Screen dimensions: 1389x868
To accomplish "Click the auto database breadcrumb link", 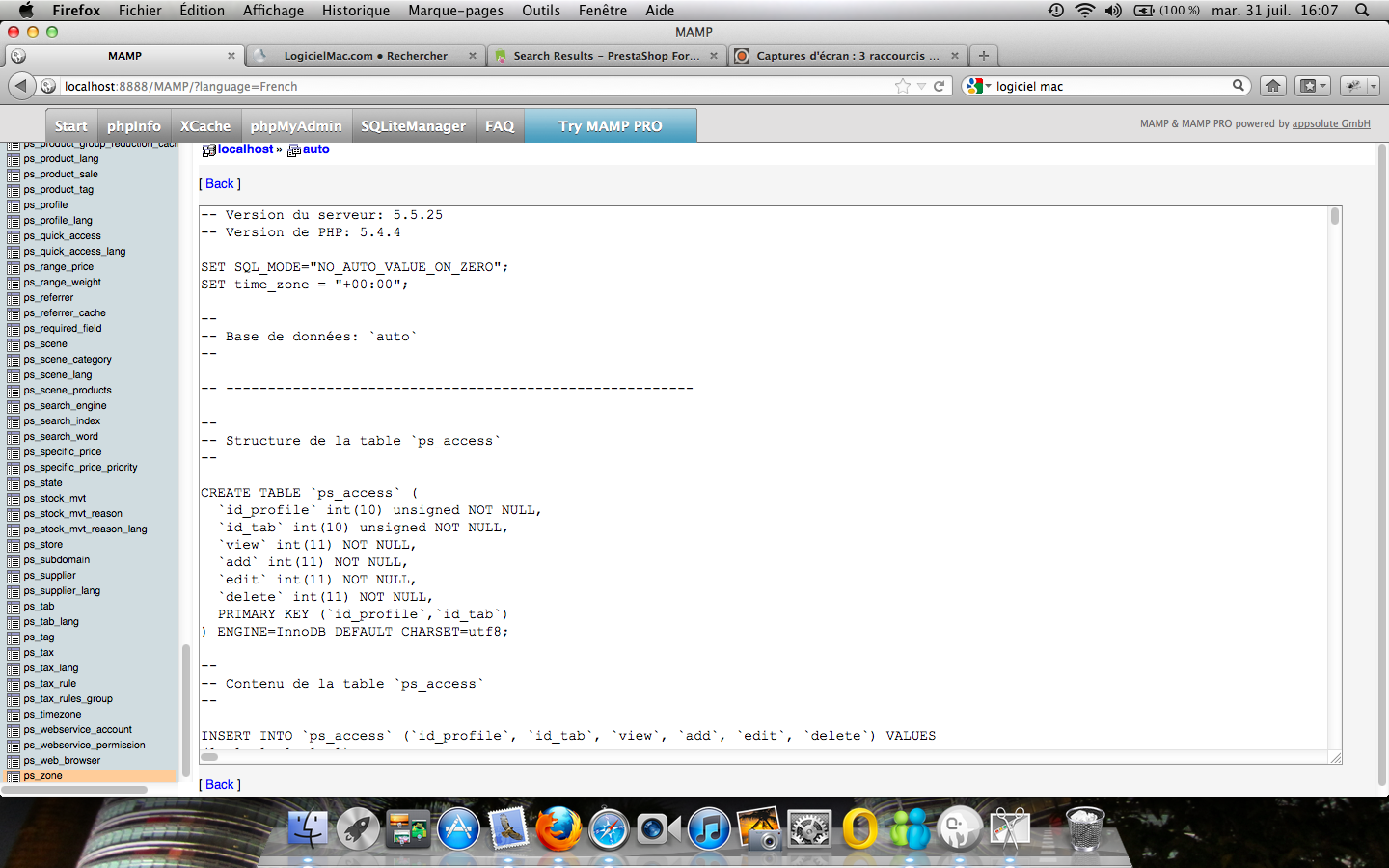I will point(315,149).
